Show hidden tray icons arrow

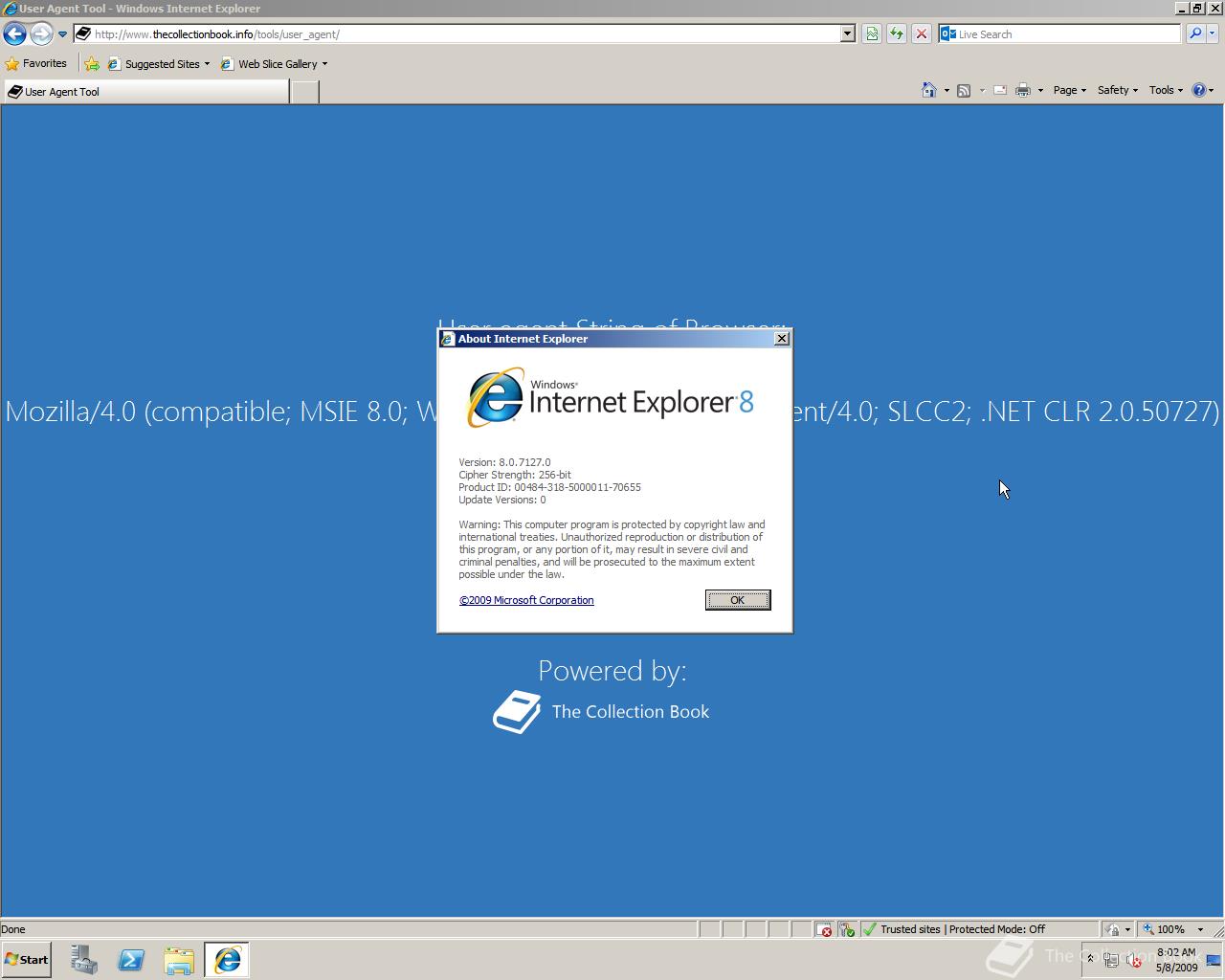pyautogui.click(x=1089, y=959)
